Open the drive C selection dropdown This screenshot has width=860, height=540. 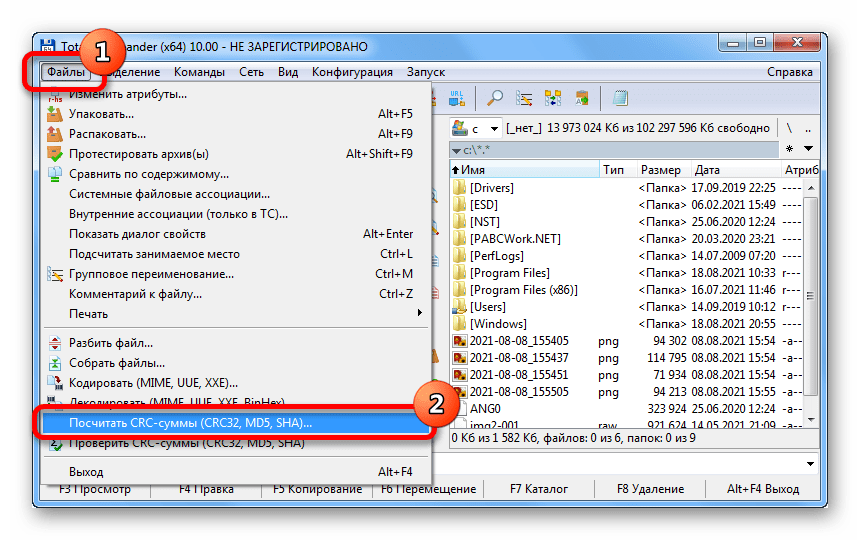pyautogui.click(x=476, y=128)
